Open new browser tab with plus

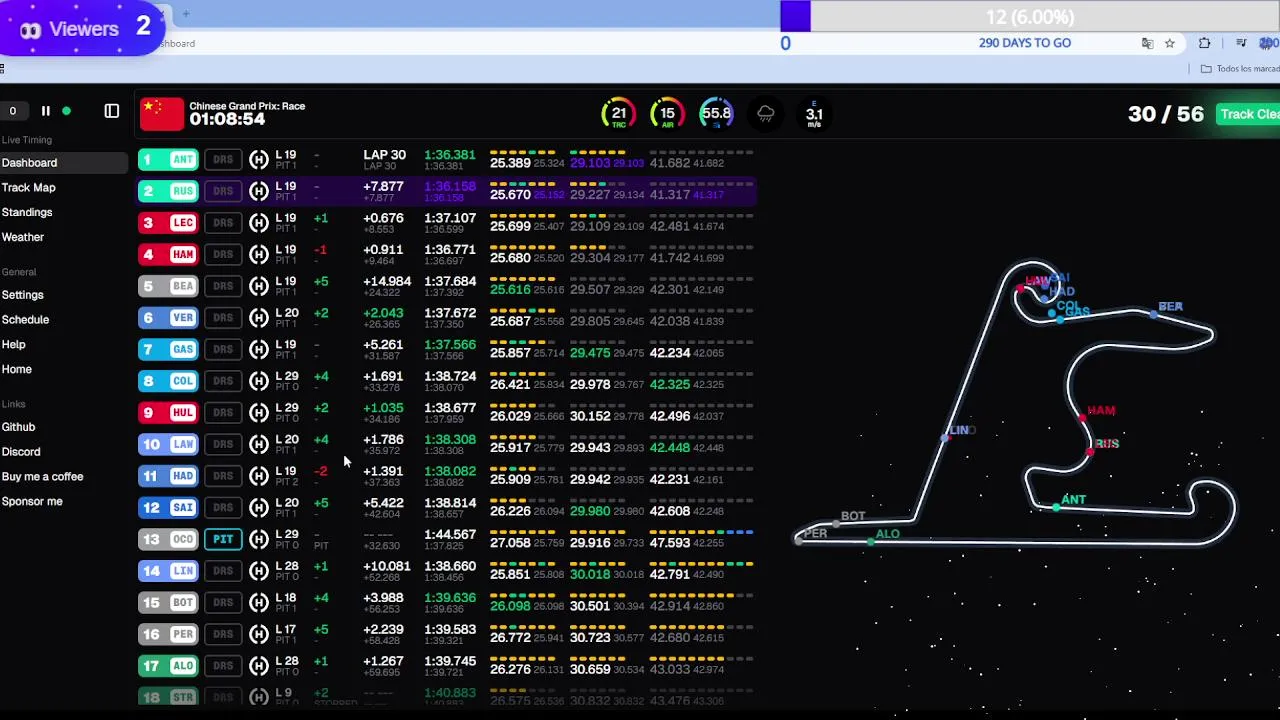tap(185, 14)
